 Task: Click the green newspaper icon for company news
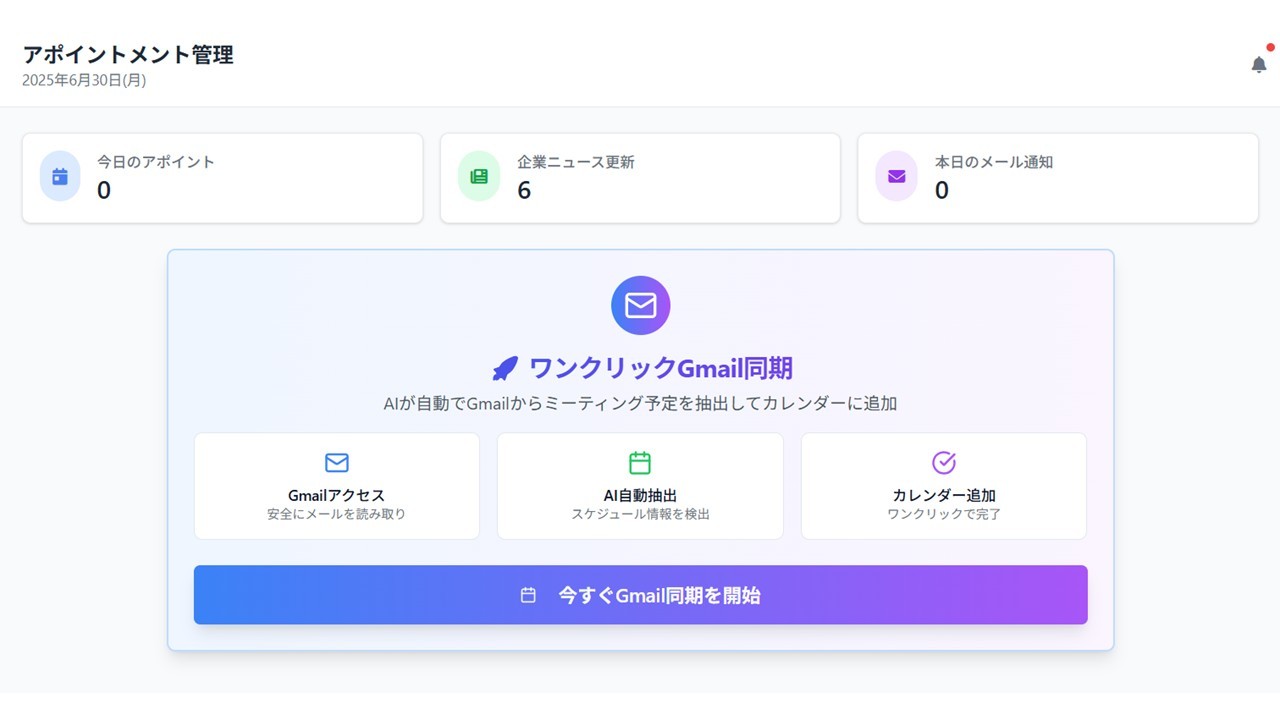[x=479, y=176]
